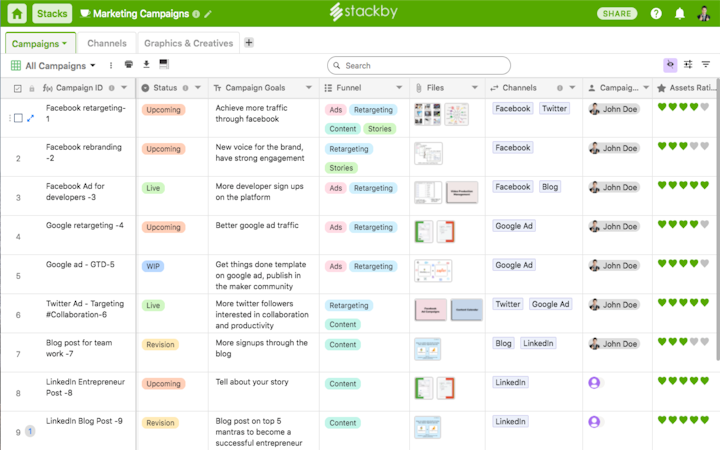Click purple user avatar in LinkedIn Entrepreneur Post row
The height and width of the screenshot is (450, 720).
pyautogui.click(x=594, y=382)
